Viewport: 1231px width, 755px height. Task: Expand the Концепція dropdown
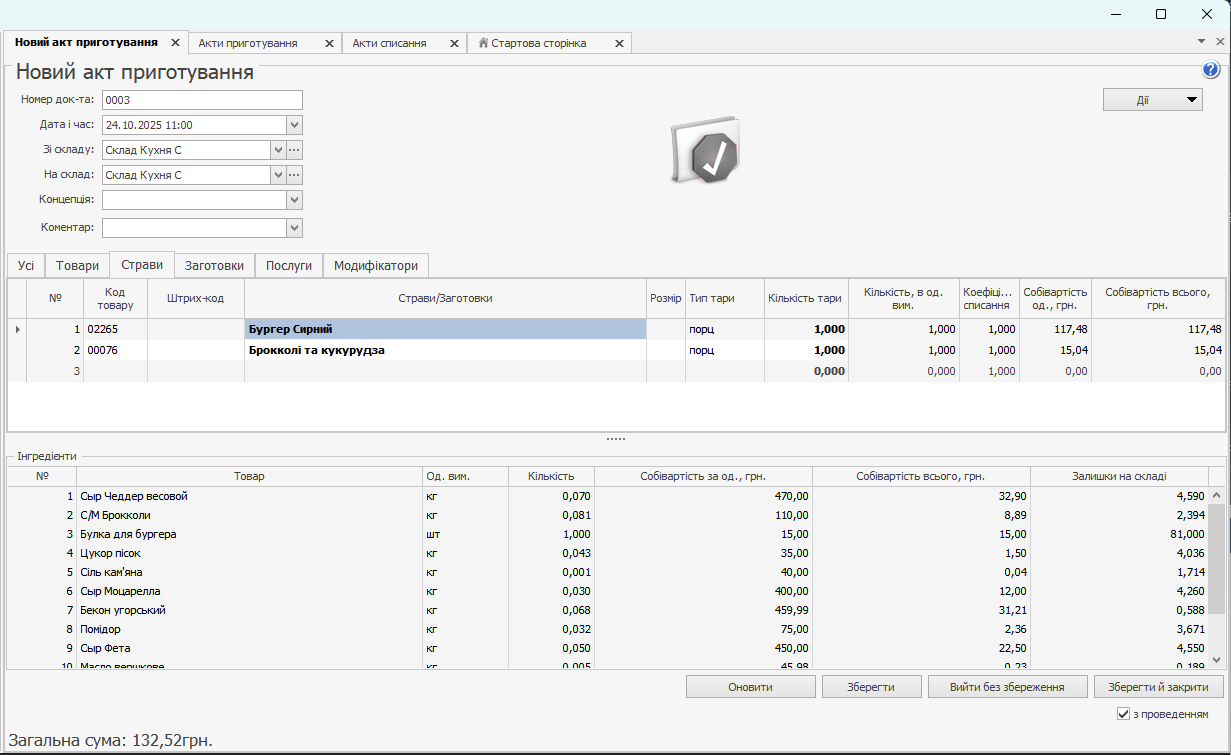(x=294, y=200)
